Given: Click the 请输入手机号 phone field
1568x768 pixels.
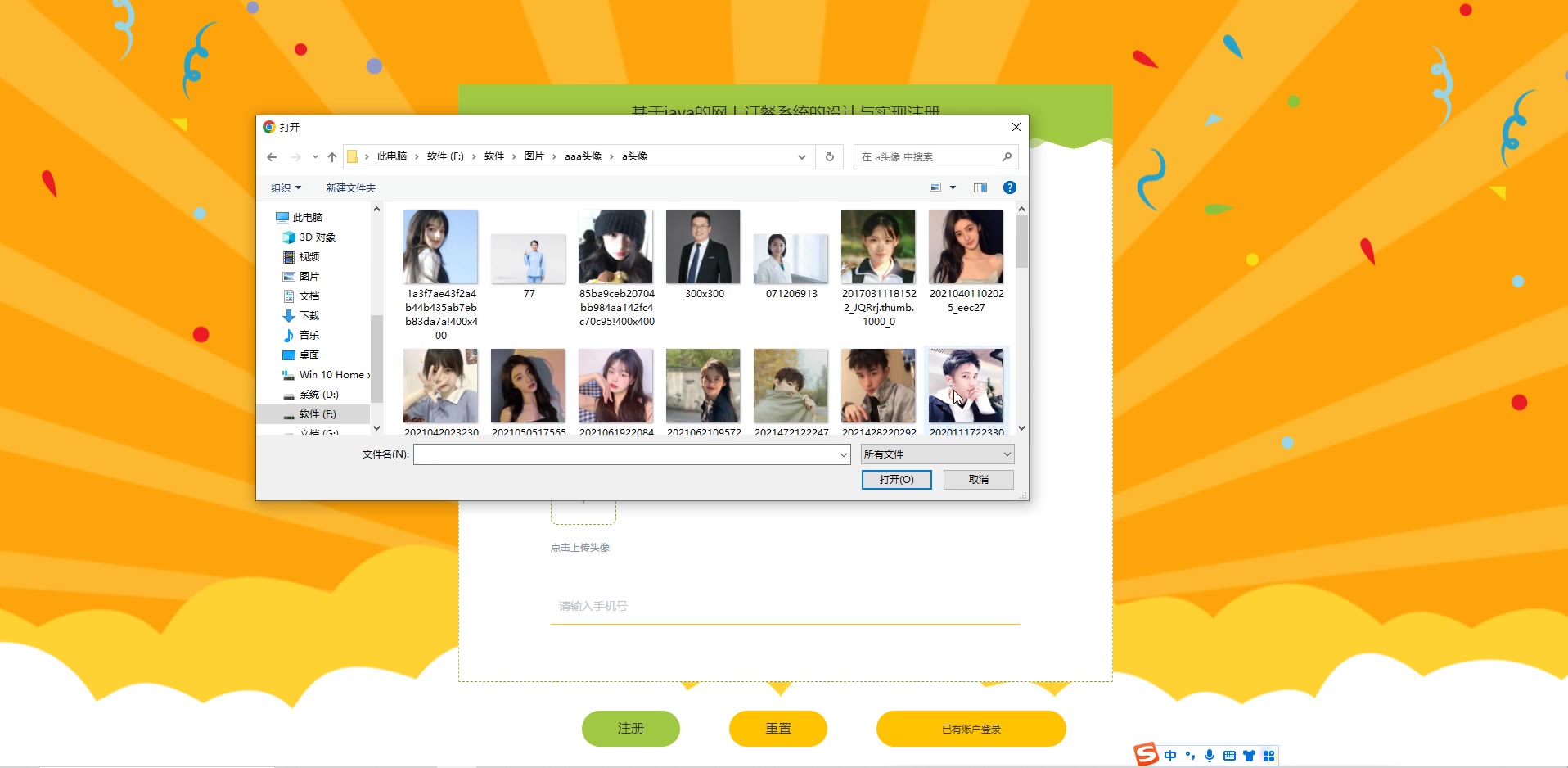Looking at the screenshot, I should pos(786,607).
